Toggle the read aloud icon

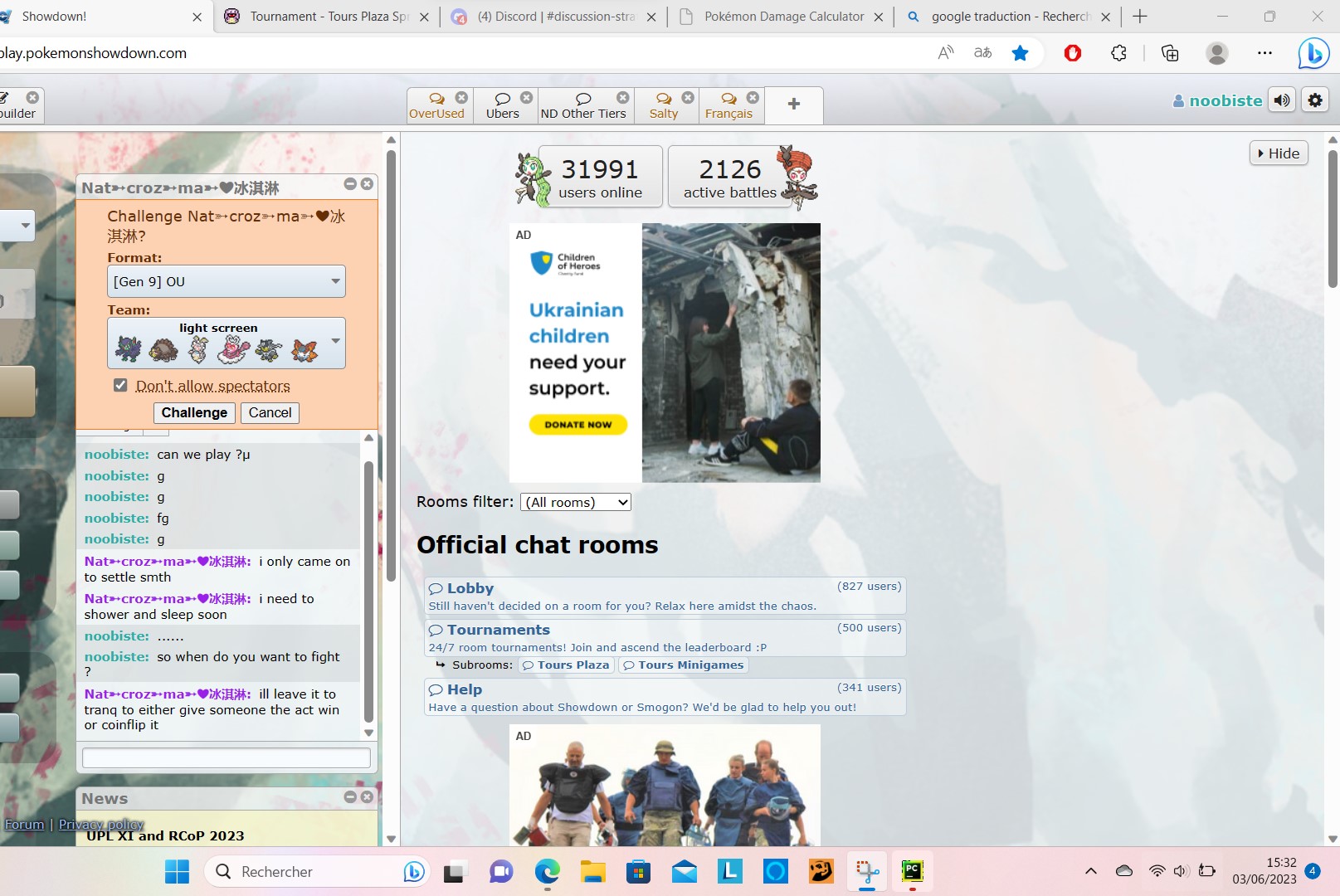tap(945, 53)
